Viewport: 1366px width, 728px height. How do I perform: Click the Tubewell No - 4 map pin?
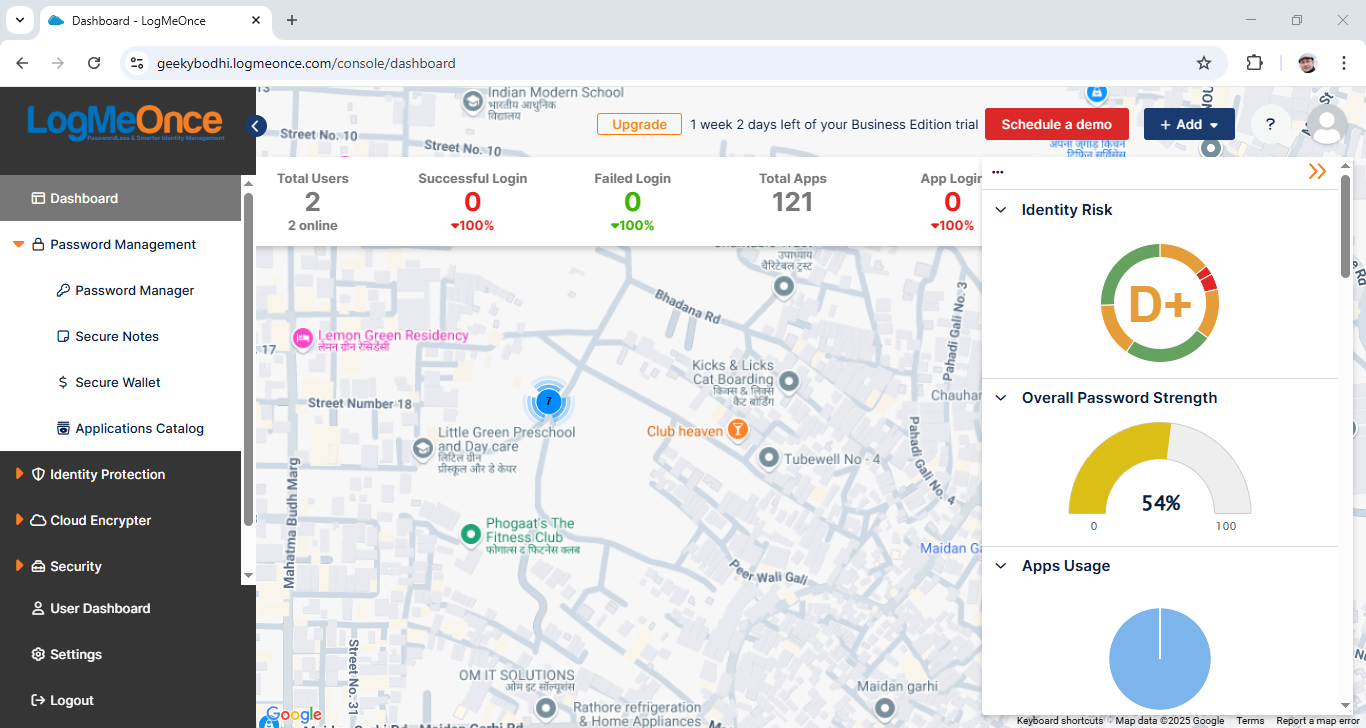(768, 458)
